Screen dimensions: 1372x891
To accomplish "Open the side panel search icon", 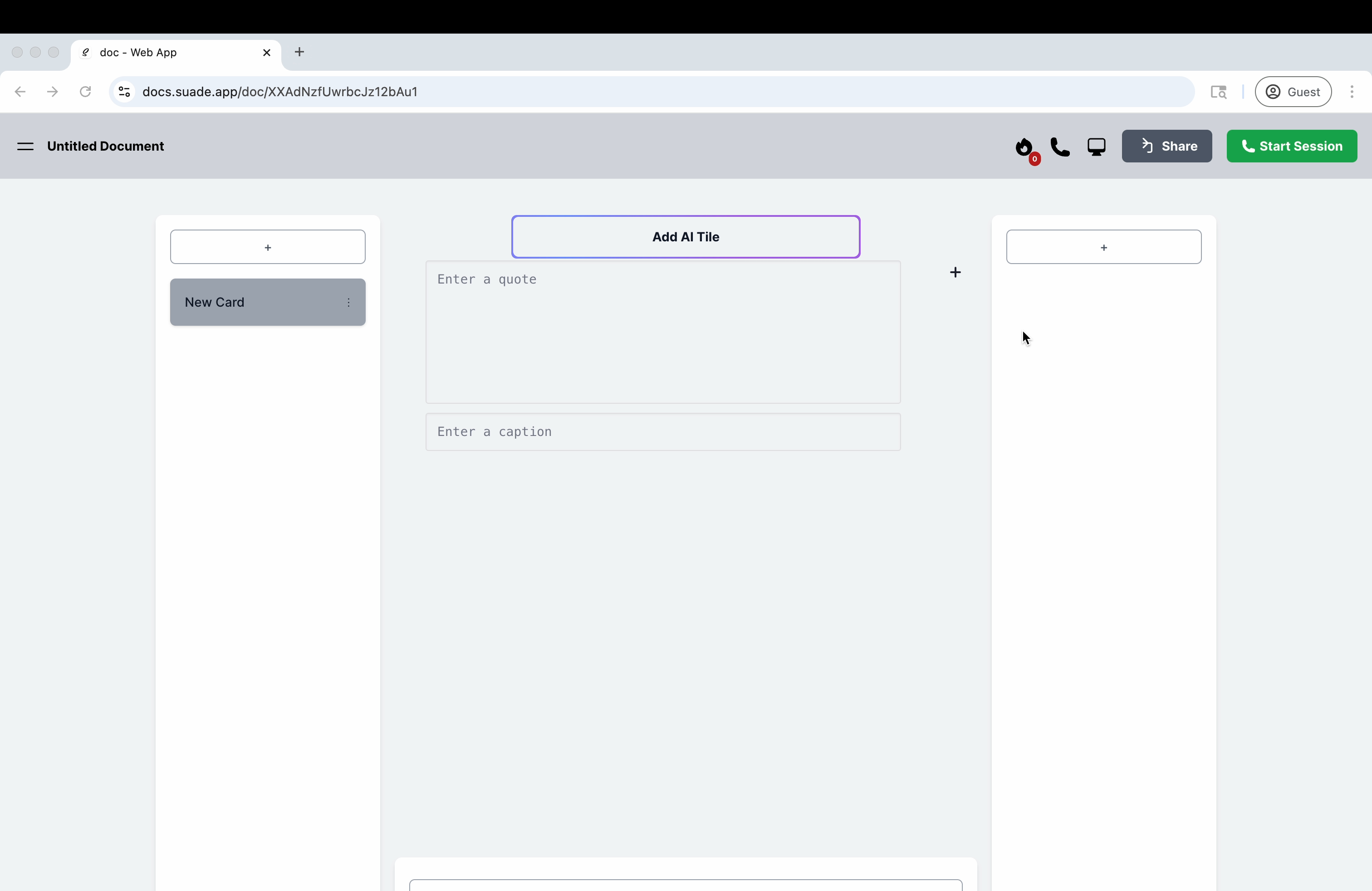I will [x=1219, y=92].
